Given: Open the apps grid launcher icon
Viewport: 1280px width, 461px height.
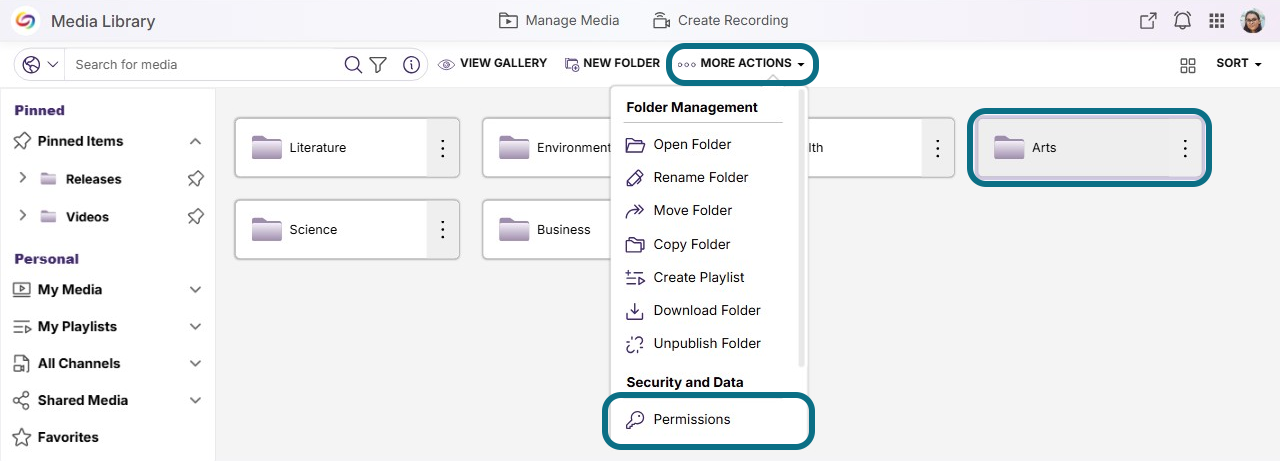Looking at the screenshot, I should (x=1217, y=21).
